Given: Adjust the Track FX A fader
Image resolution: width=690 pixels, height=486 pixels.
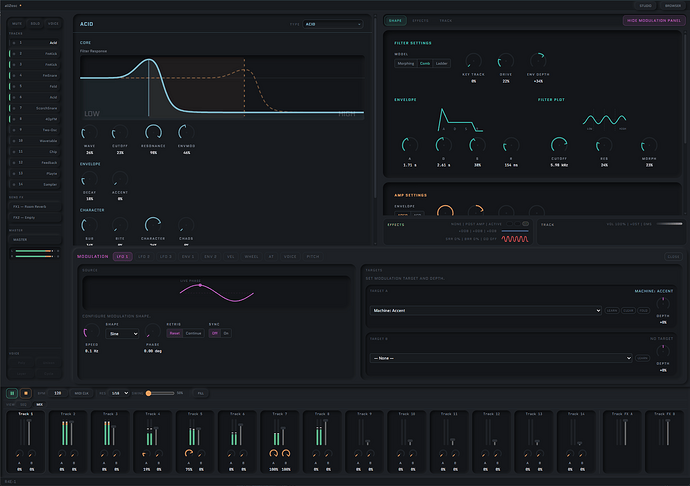Looking at the screenshot, I should [x=626, y=432].
